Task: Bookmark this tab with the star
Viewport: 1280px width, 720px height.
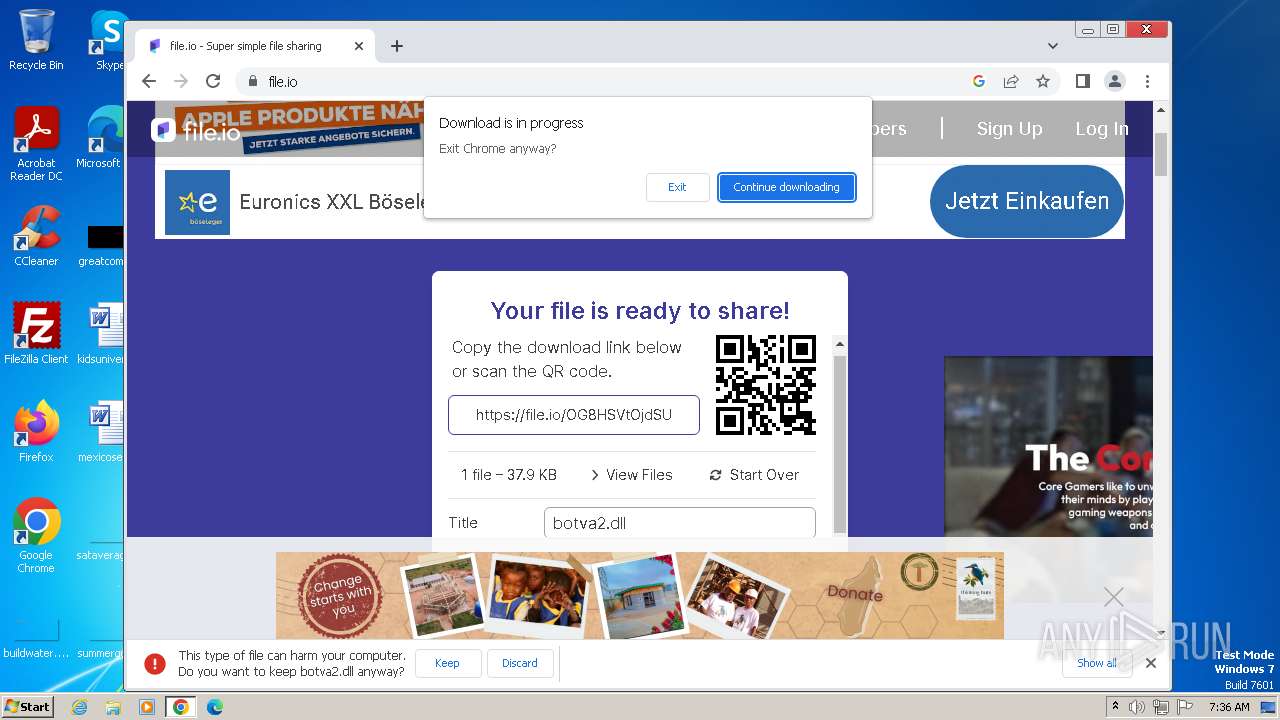Action: pyautogui.click(x=1043, y=81)
